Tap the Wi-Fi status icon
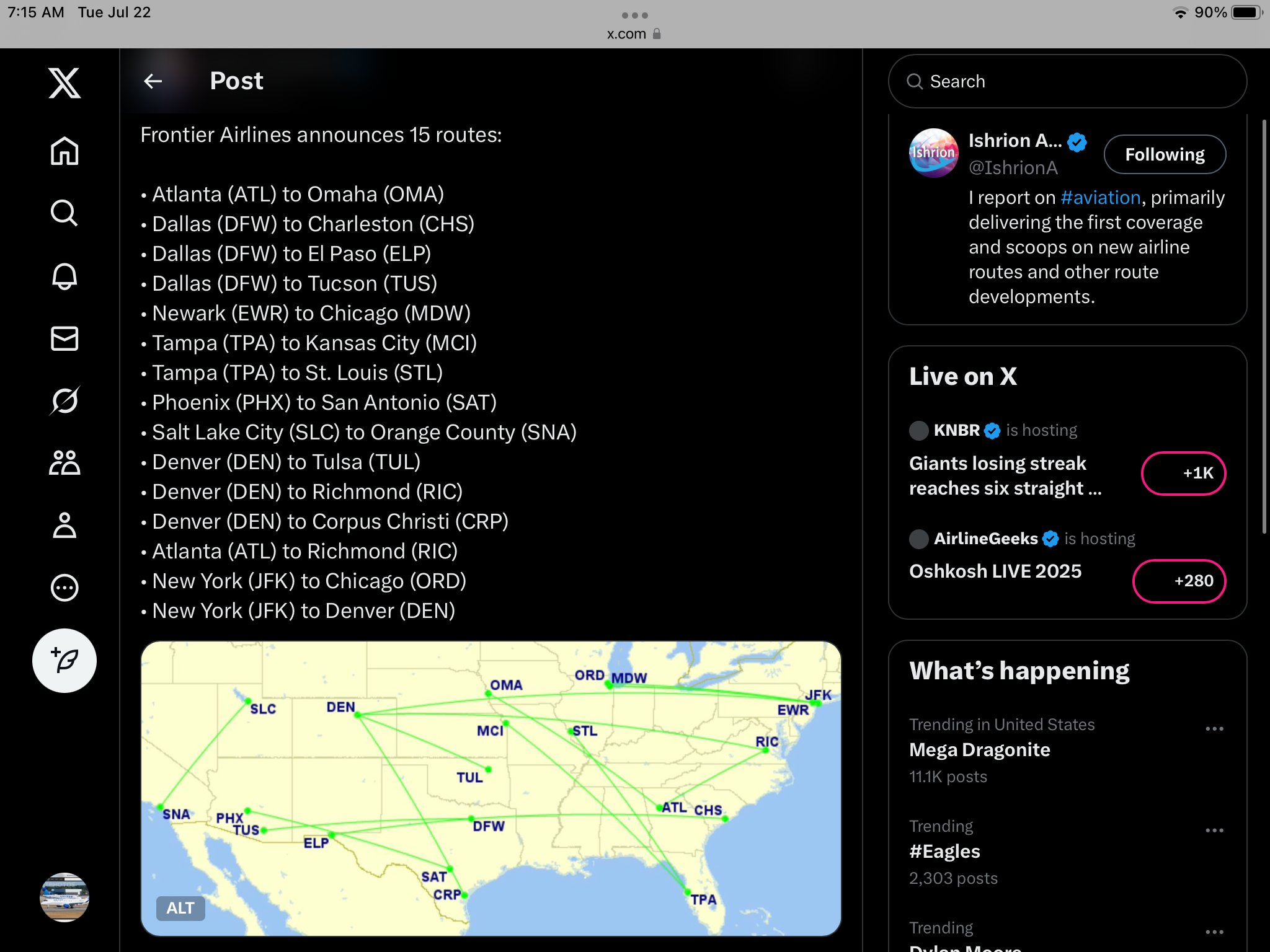The image size is (1270, 952). click(1181, 12)
